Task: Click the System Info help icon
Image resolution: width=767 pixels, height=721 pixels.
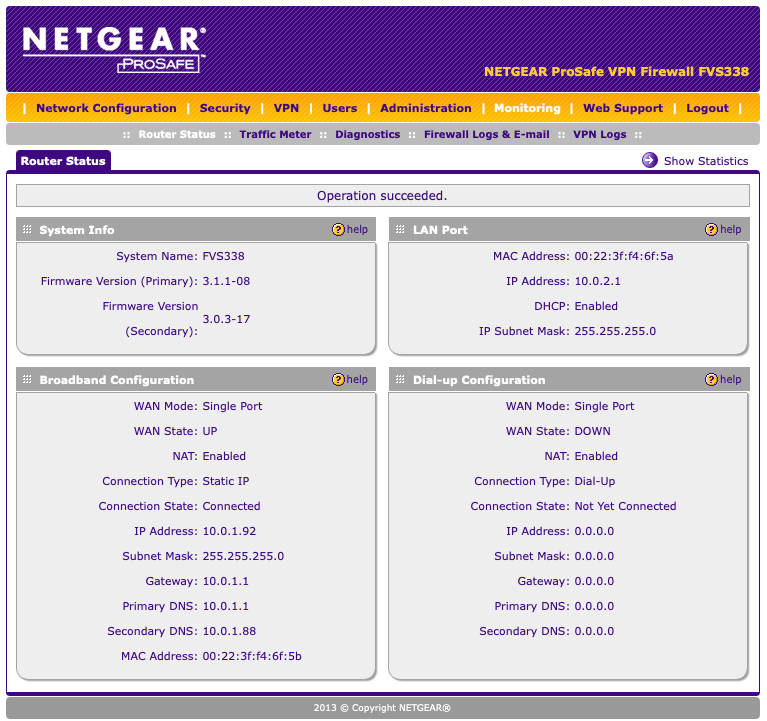Action: tap(338, 230)
